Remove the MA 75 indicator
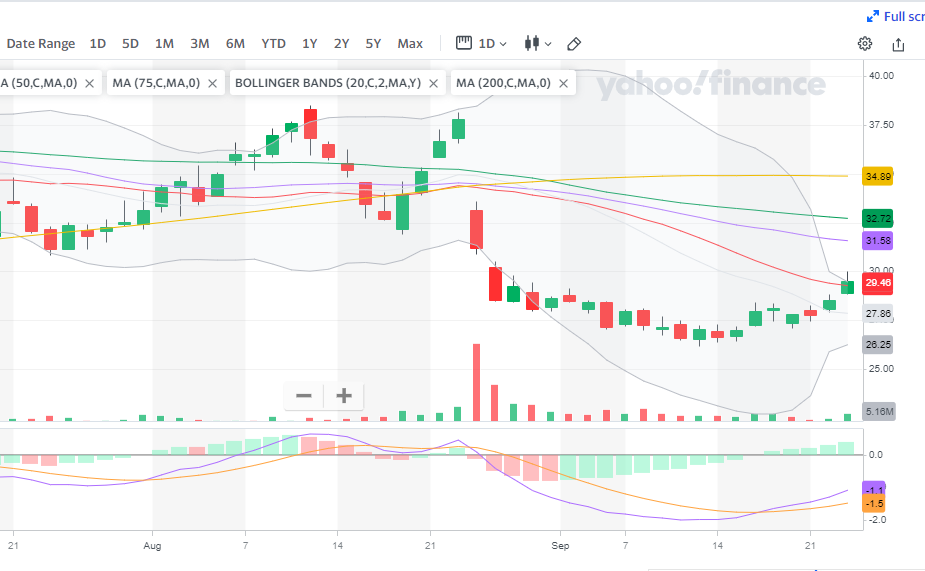The width and height of the screenshot is (925, 571). pos(212,83)
